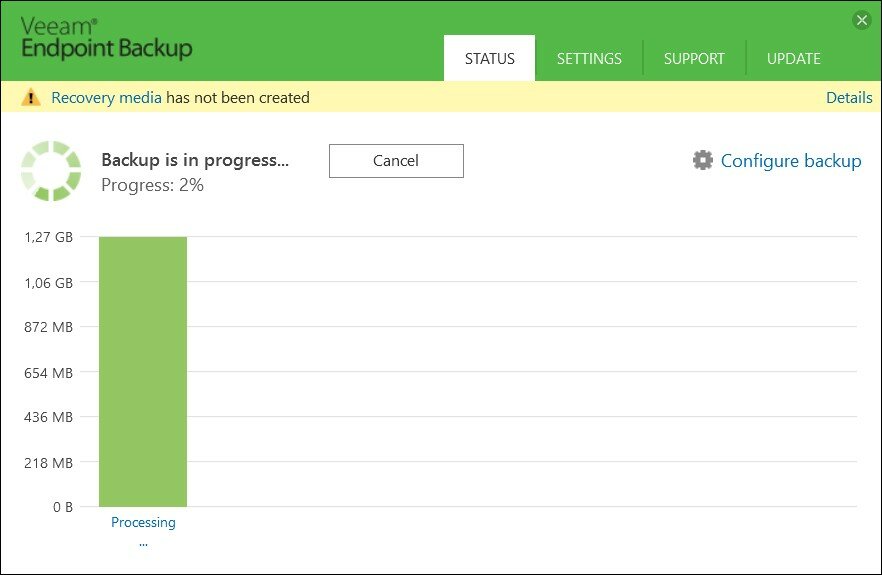Close the Veeam Endpoint Backup window
882x575 pixels.
862,21
